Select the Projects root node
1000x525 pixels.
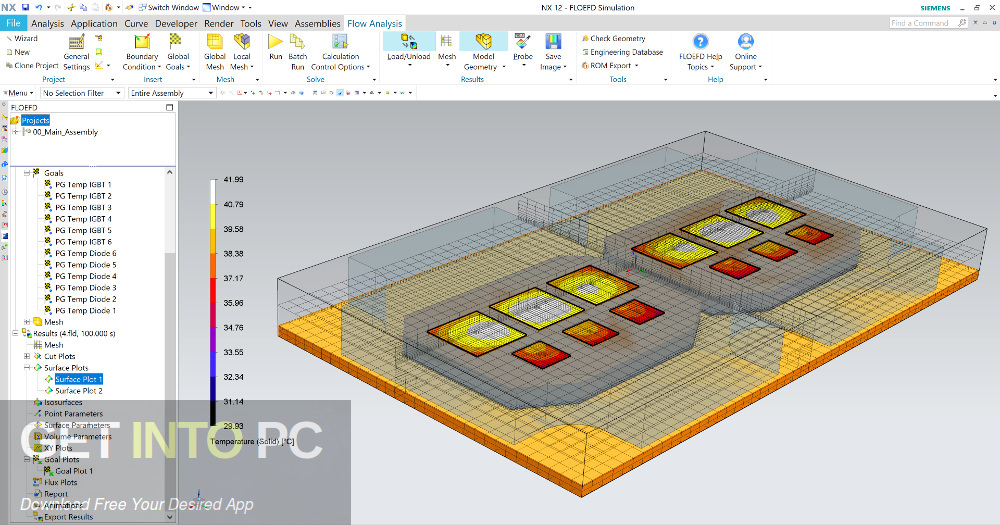click(x=35, y=121)
